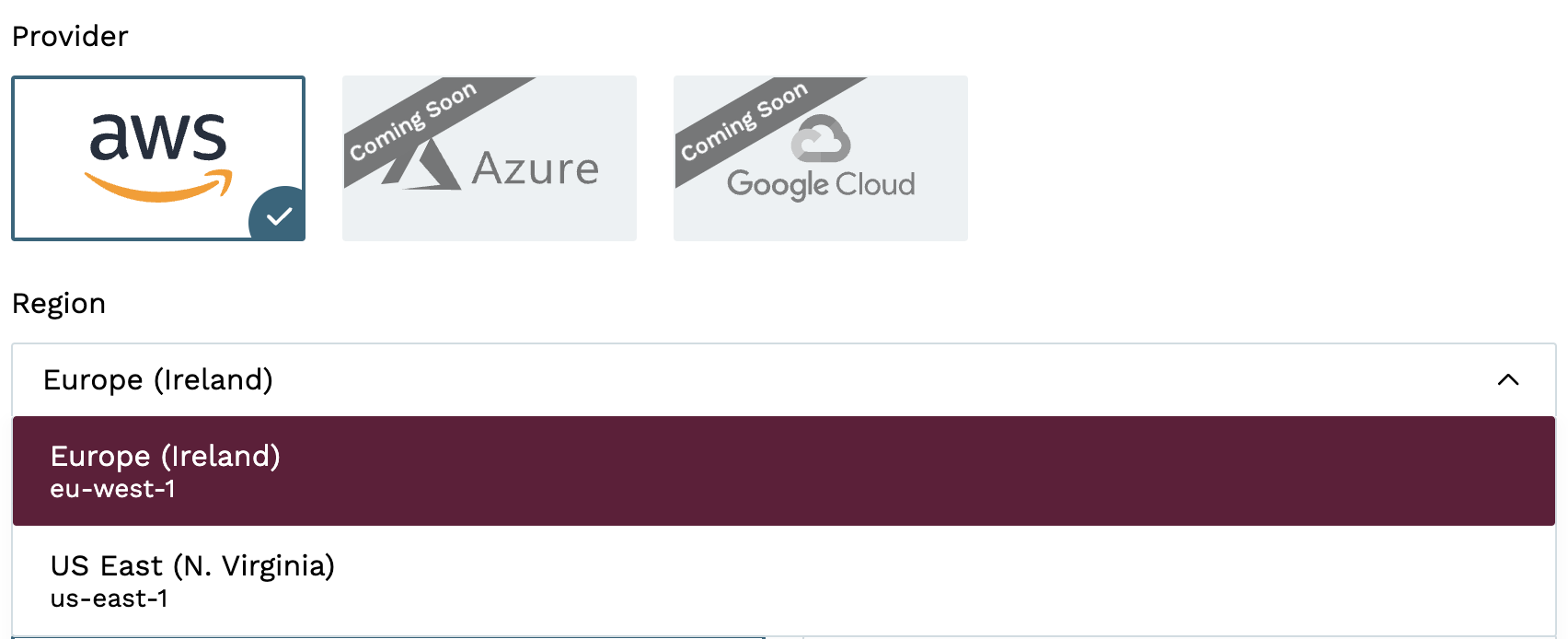Click the us-east-1 region code text

pyautogui.click(x=109, y=599)
